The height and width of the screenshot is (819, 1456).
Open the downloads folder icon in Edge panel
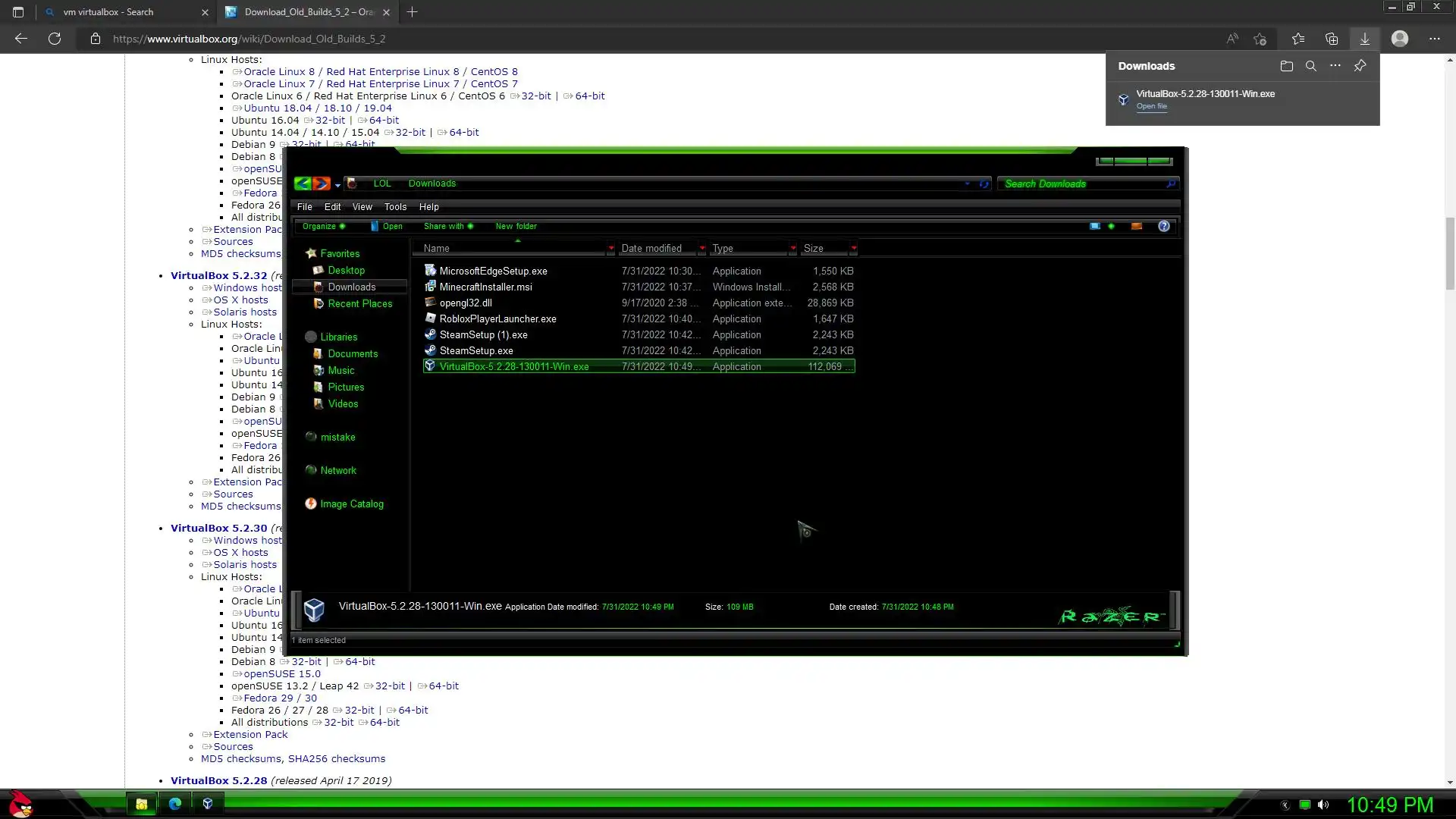[1286, 66]
